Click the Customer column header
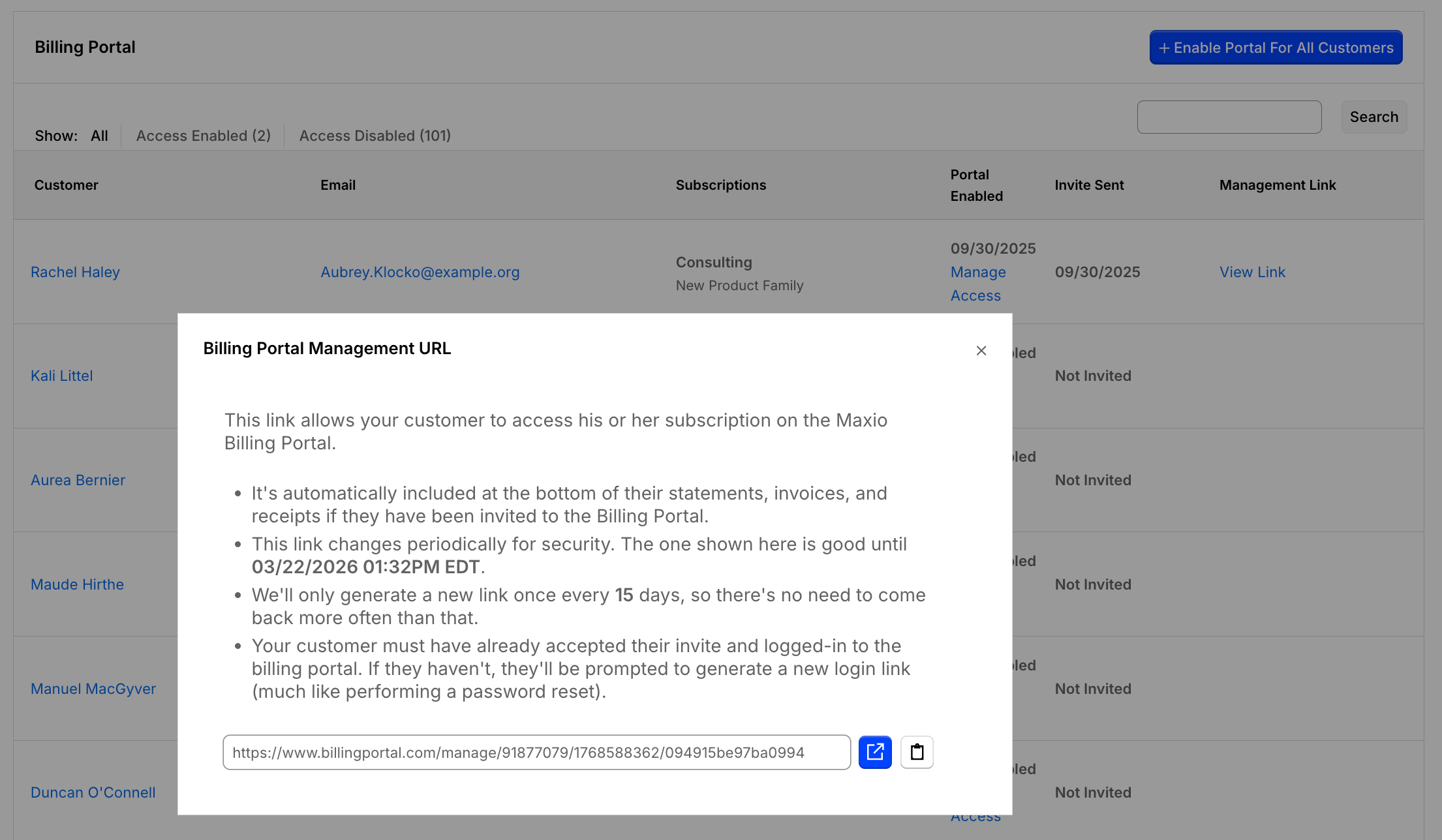This screenshot has width=1442, height=840. (x=66, y=185)
